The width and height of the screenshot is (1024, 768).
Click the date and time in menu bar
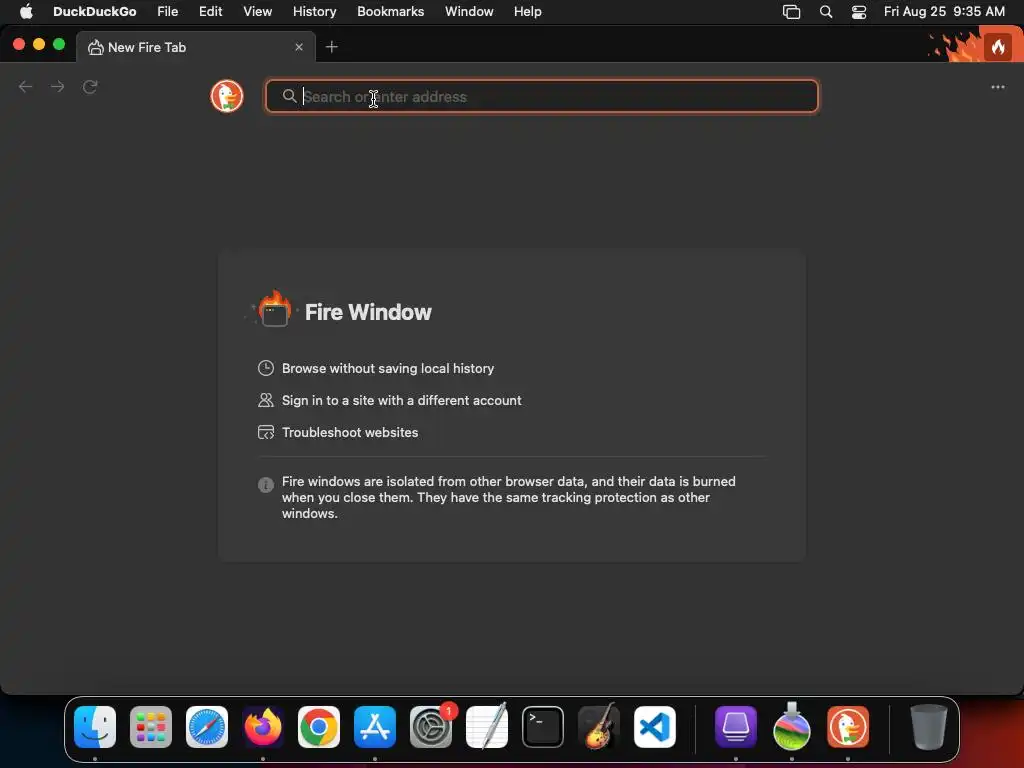pos(944,12)
